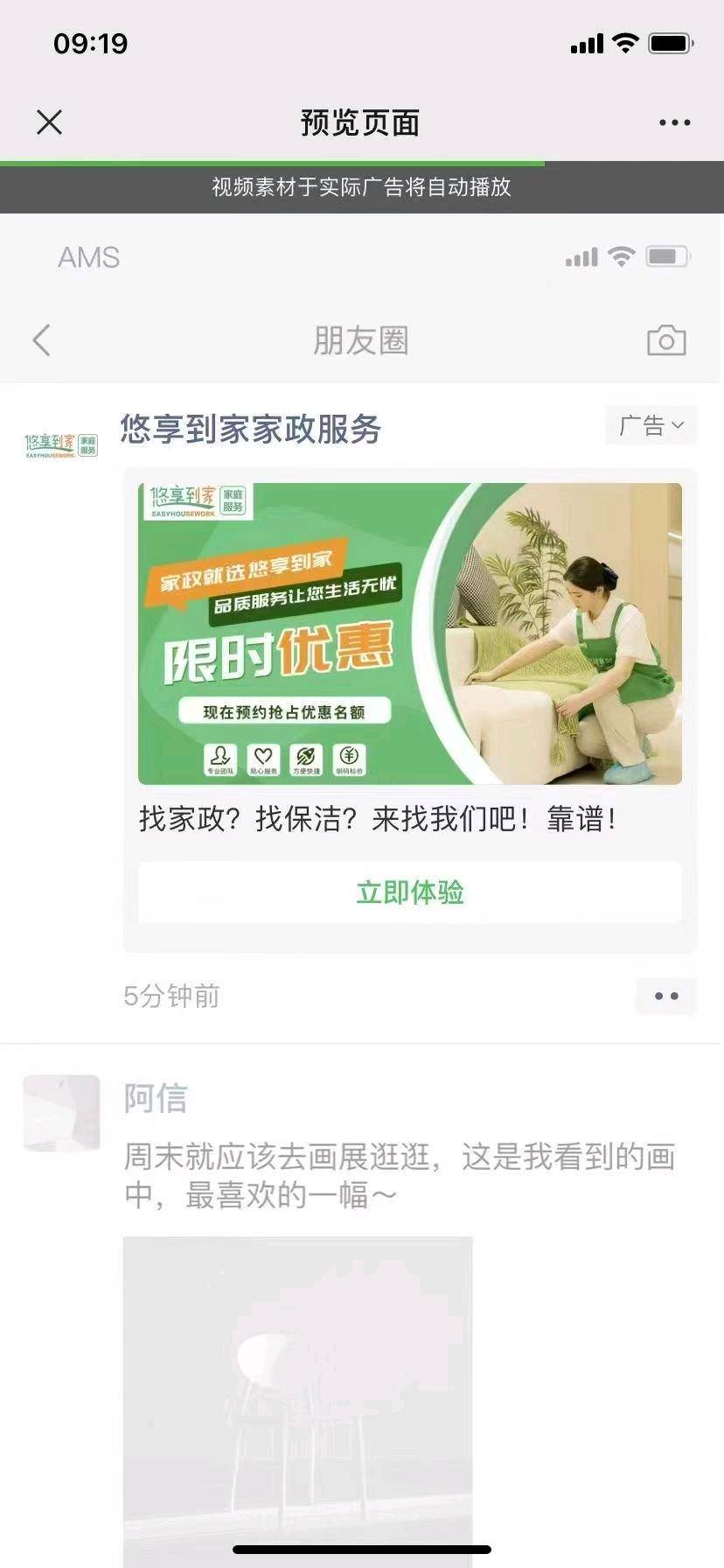Close the preview page with the X icon
The height and width of the screenshot is (1568, 724).
(50, 122)
